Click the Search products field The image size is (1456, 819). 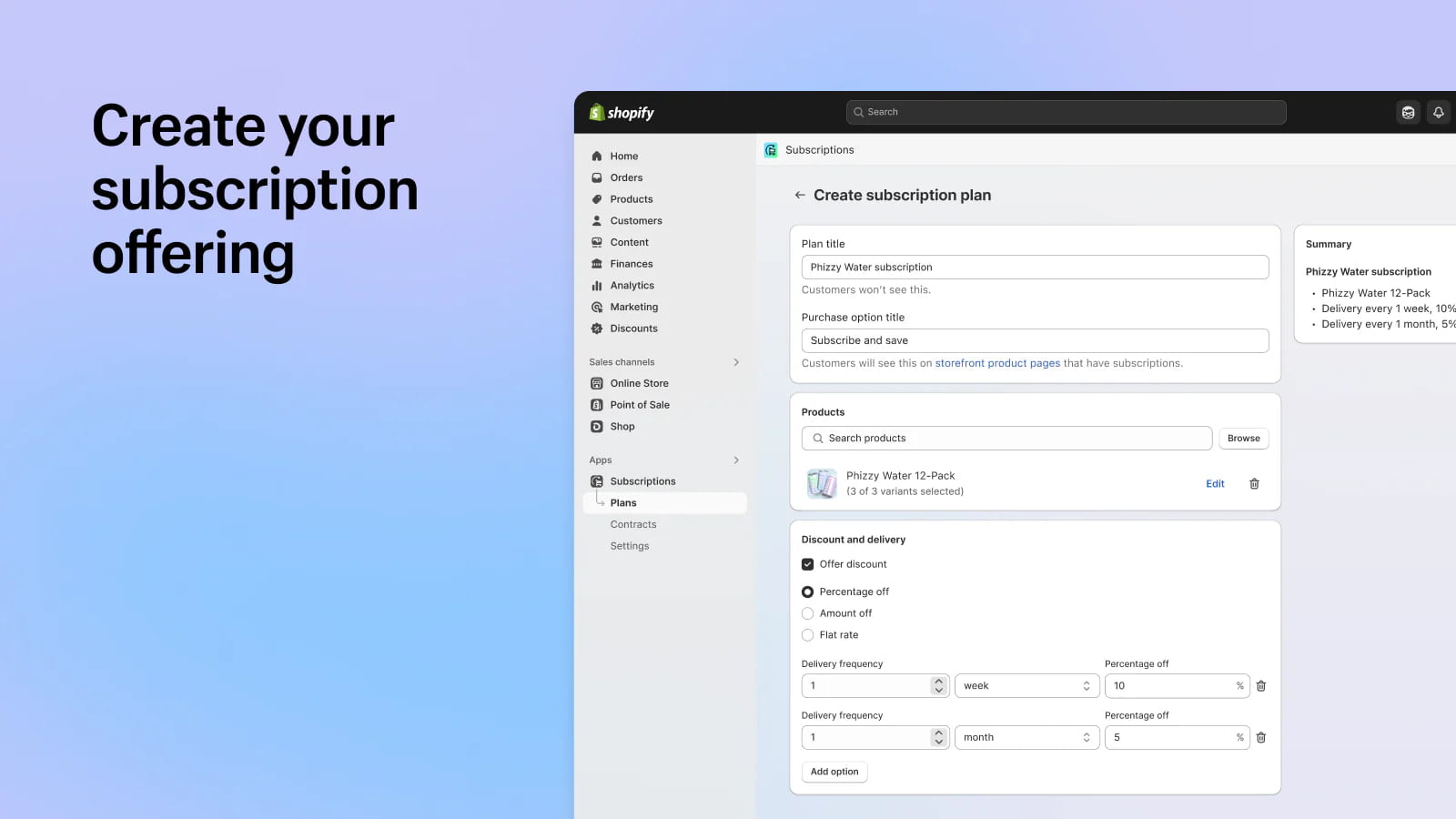[1006, 438]
